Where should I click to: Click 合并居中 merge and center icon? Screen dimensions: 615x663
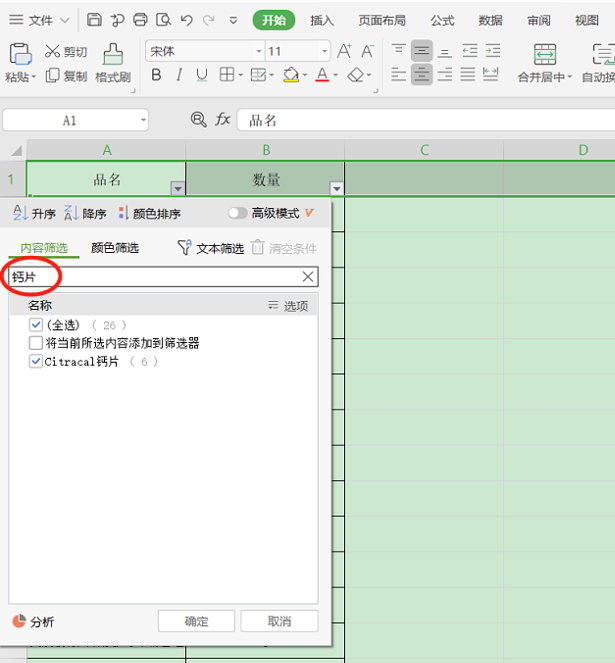point(545,54)
